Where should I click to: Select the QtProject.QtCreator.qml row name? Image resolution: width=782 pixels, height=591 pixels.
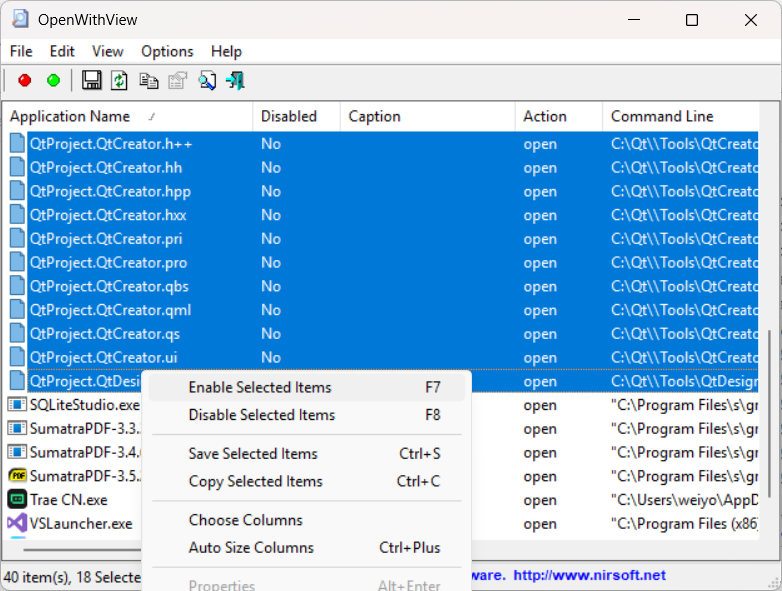110,310
